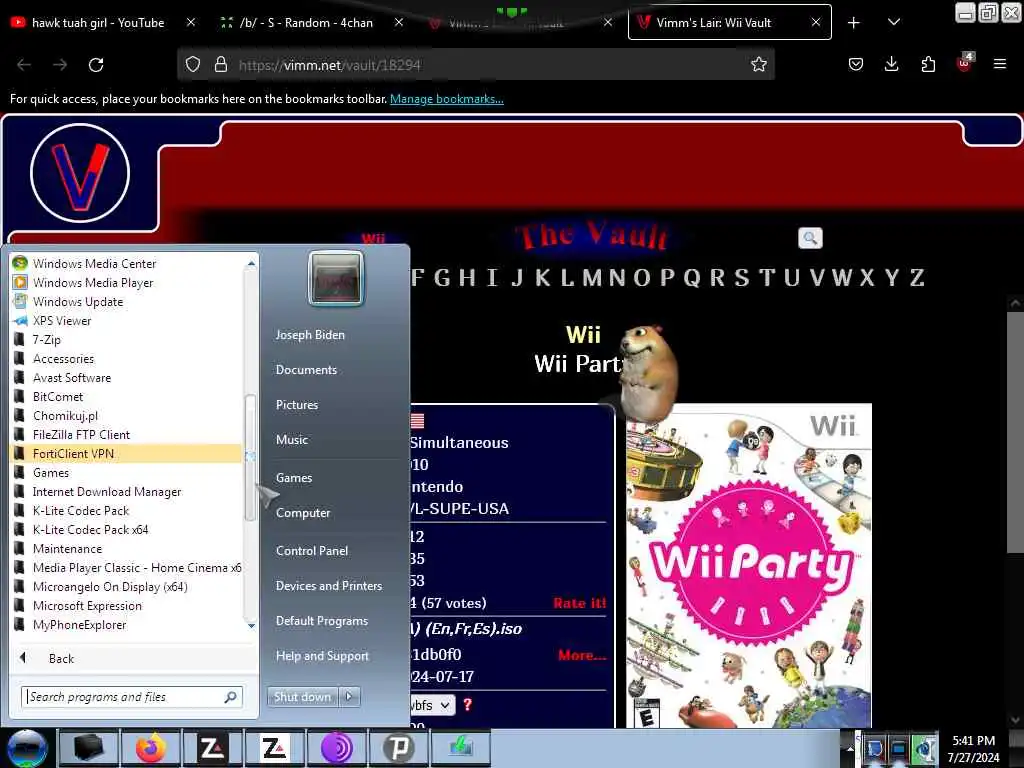Open the Pocket save icon
1024x768 pixels.
856,64
